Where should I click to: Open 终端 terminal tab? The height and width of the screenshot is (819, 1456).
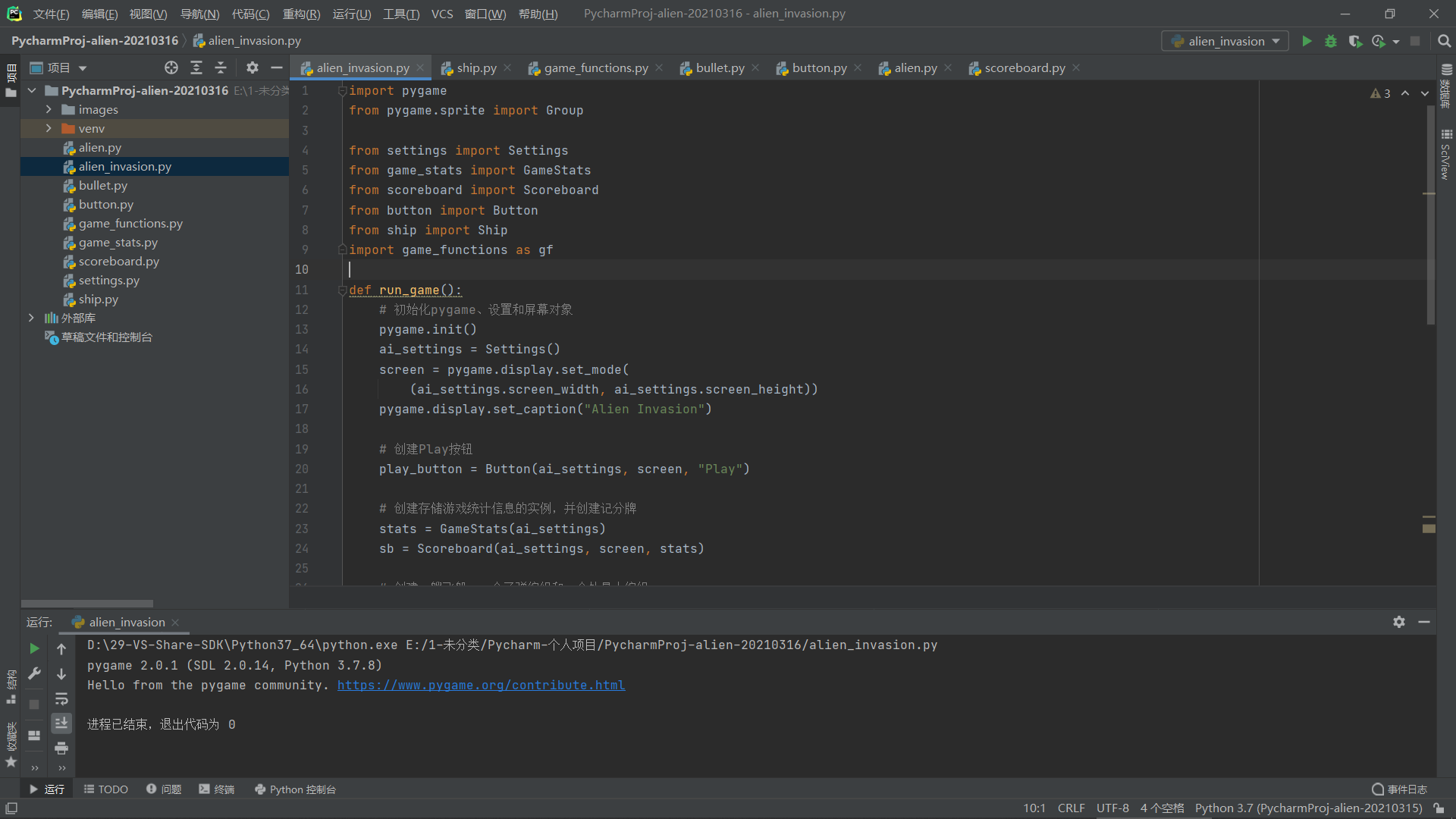pyautogui.click(x=217, y=789)
